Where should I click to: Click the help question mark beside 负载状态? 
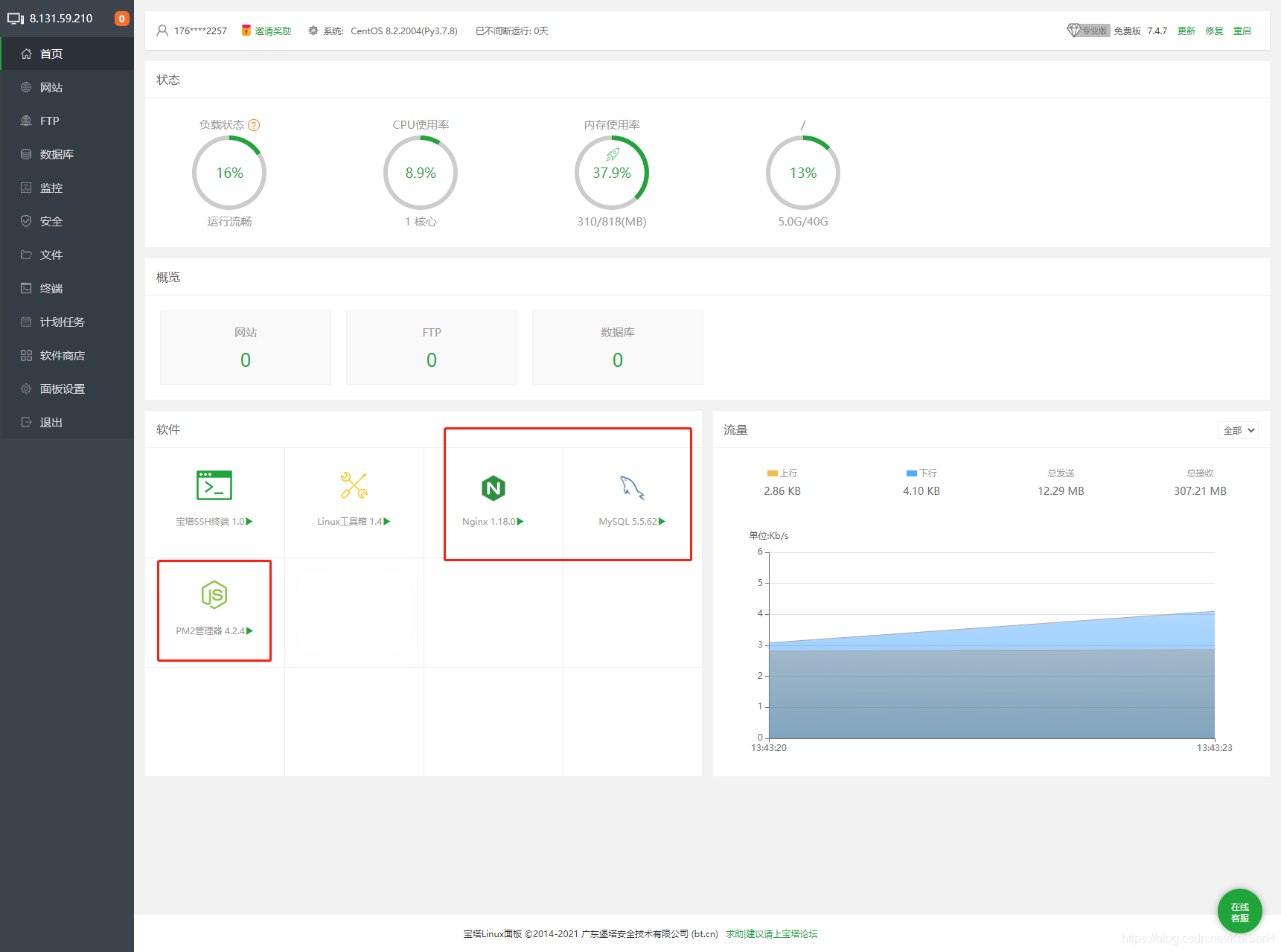tap(254, 125)
